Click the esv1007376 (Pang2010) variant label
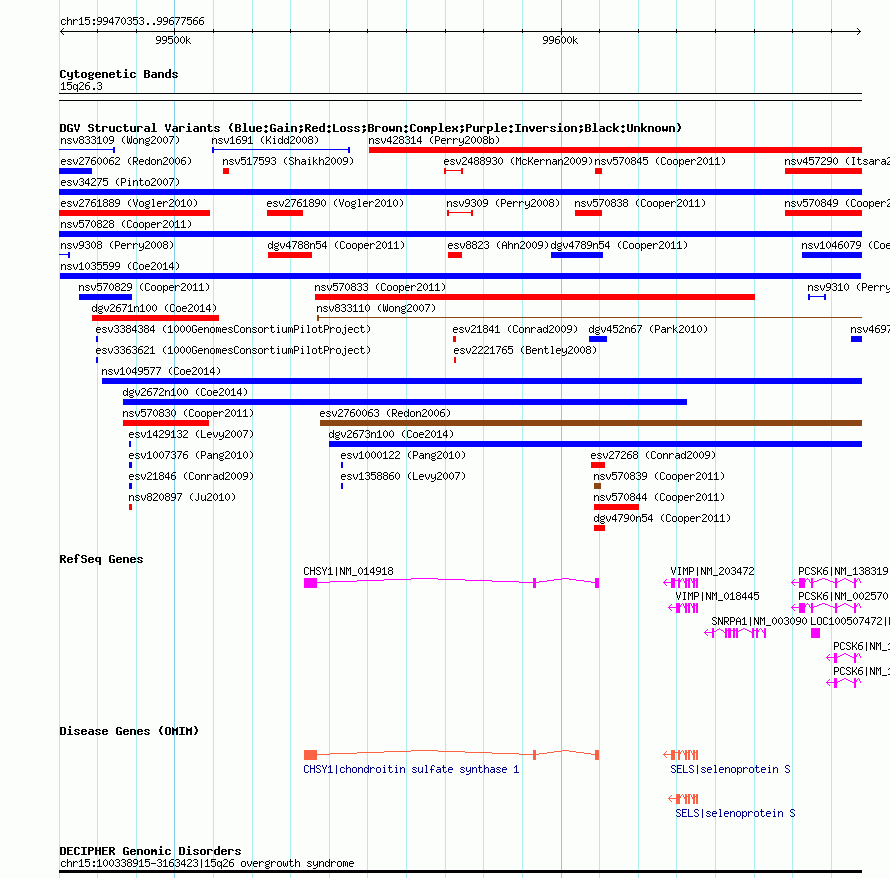This screenshot has width=890, height=878. pos(191,455)
